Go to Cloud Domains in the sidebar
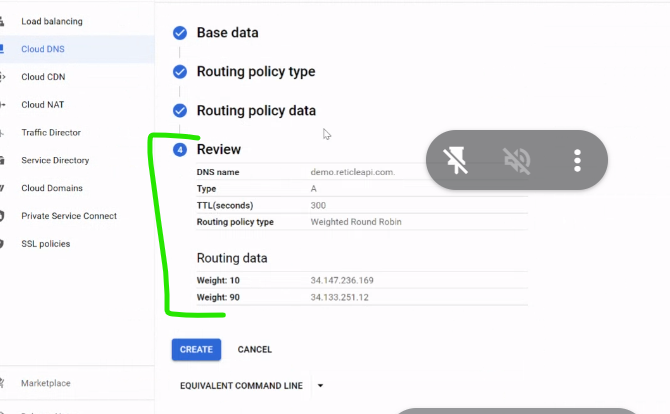Image resolution: width=670 pixels, height=414 pixels. click(x=52, y=188)
